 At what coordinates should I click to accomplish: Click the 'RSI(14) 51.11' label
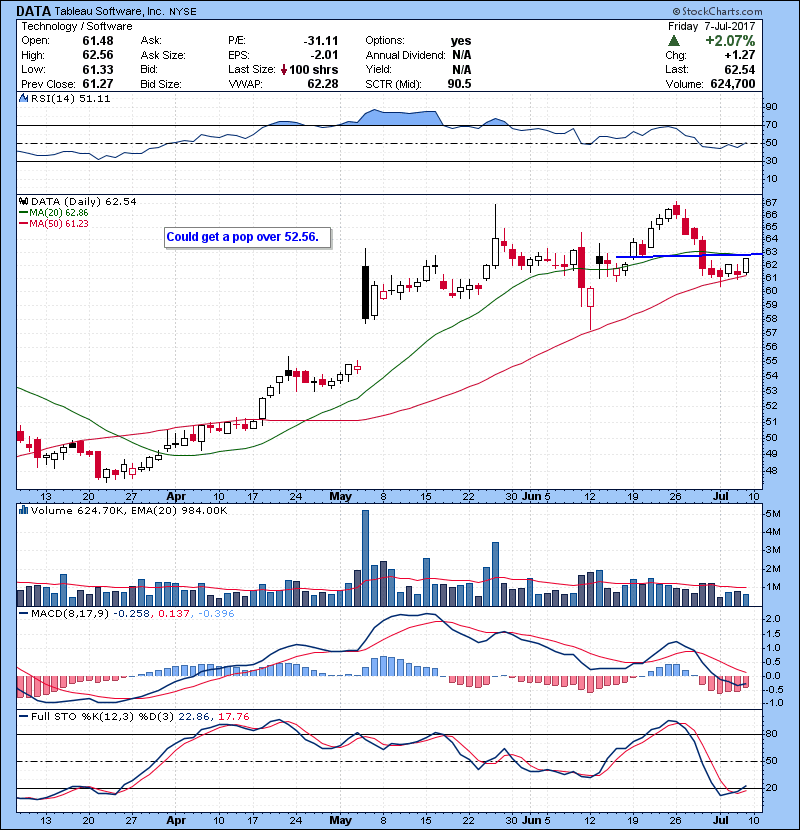tap(70, 98)
